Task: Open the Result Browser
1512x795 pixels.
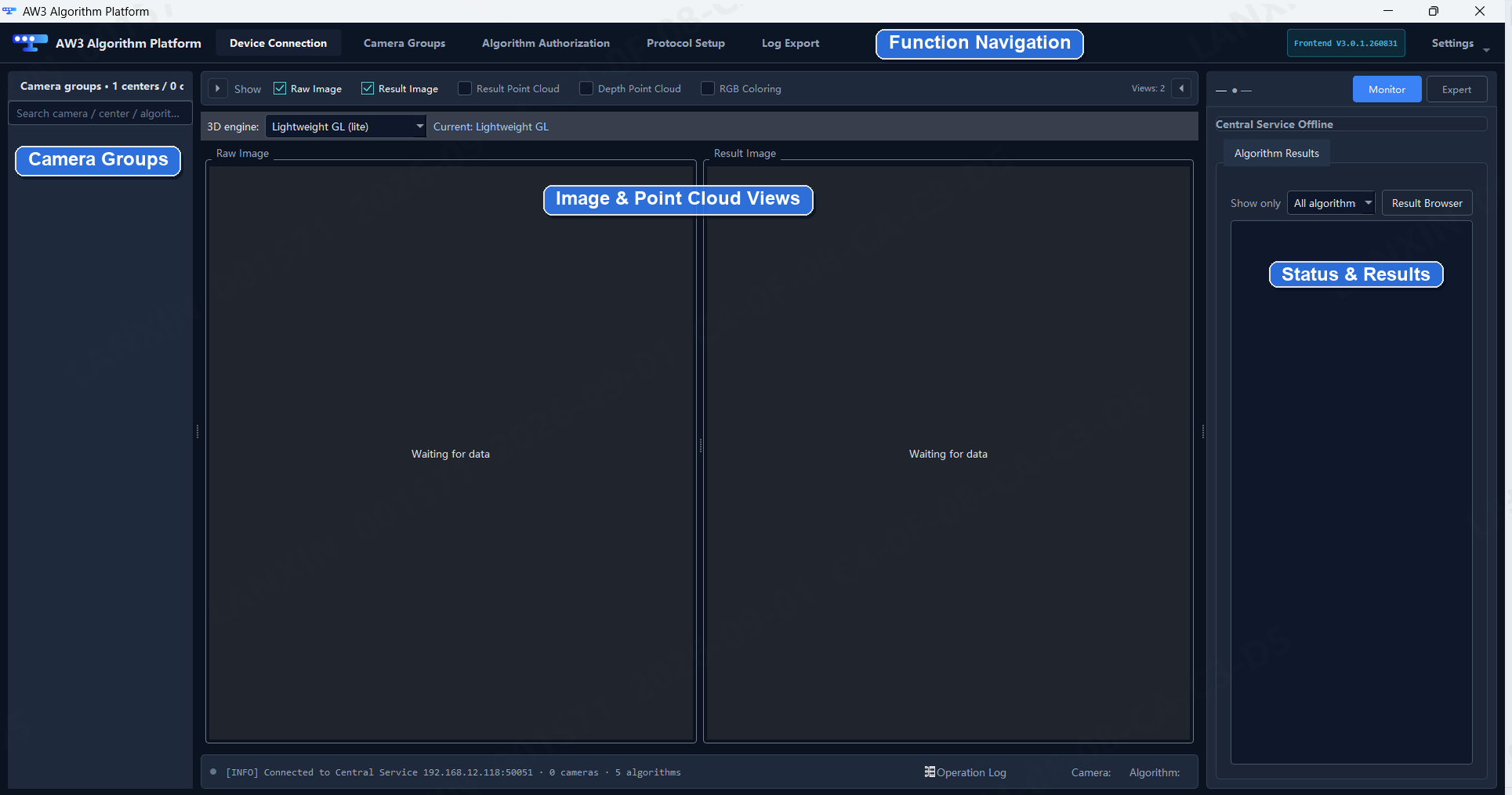Action: 1427,203
